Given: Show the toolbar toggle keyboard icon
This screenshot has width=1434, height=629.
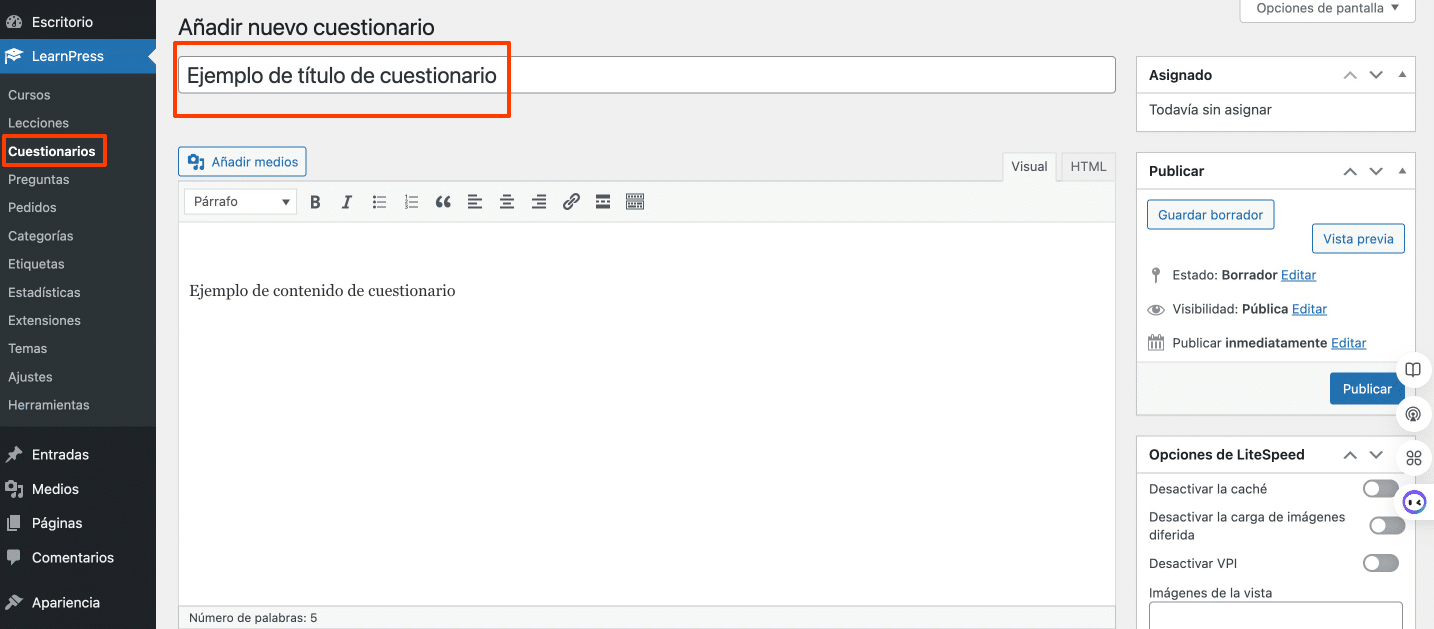Looking at the screenshot, I should pos(635,202).
